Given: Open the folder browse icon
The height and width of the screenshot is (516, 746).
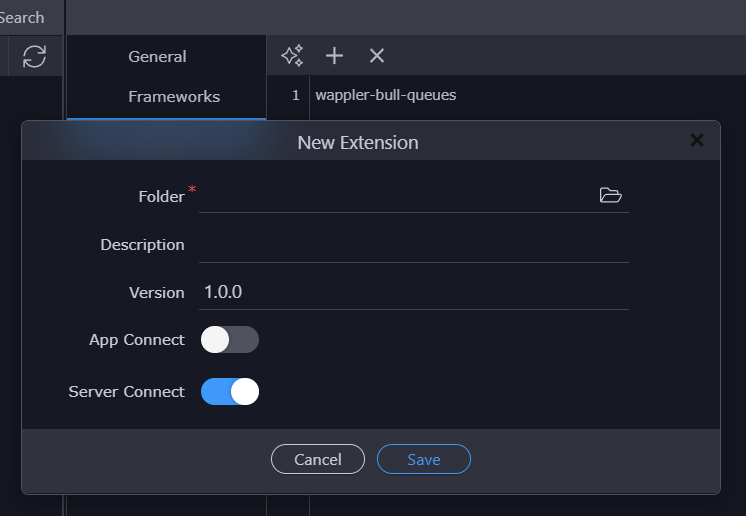Looking at the screenshot, I should pos(610,195).
